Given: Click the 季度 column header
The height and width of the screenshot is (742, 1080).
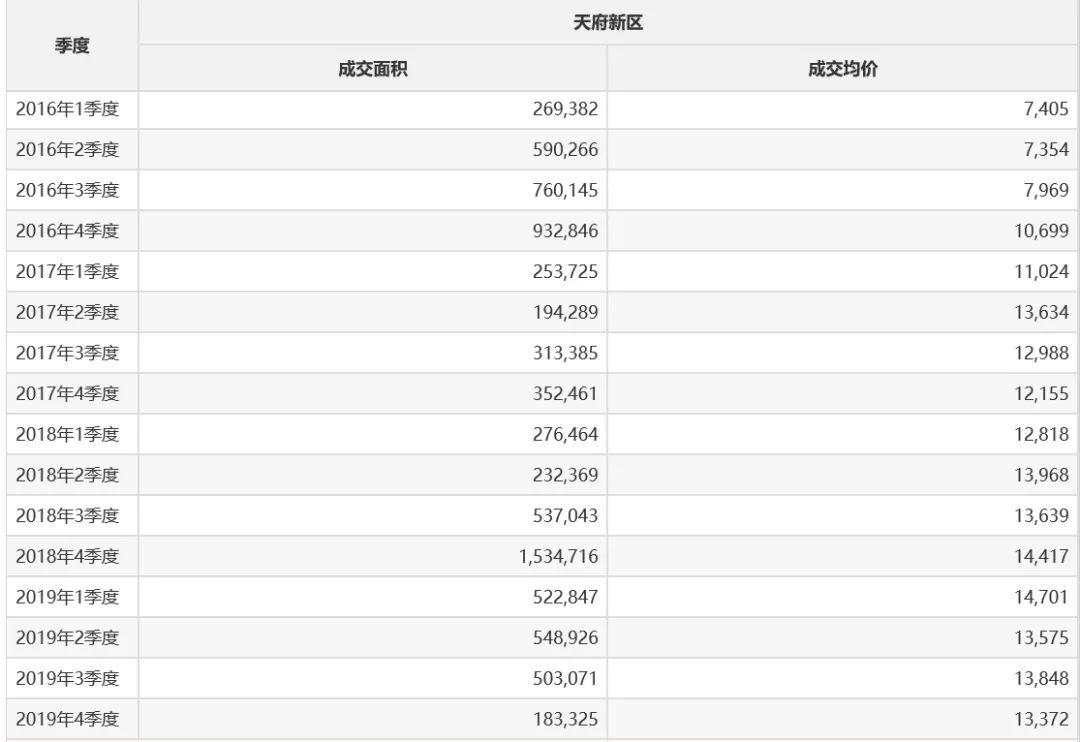Looking at the screenshot, I should (x=71, y=46).
